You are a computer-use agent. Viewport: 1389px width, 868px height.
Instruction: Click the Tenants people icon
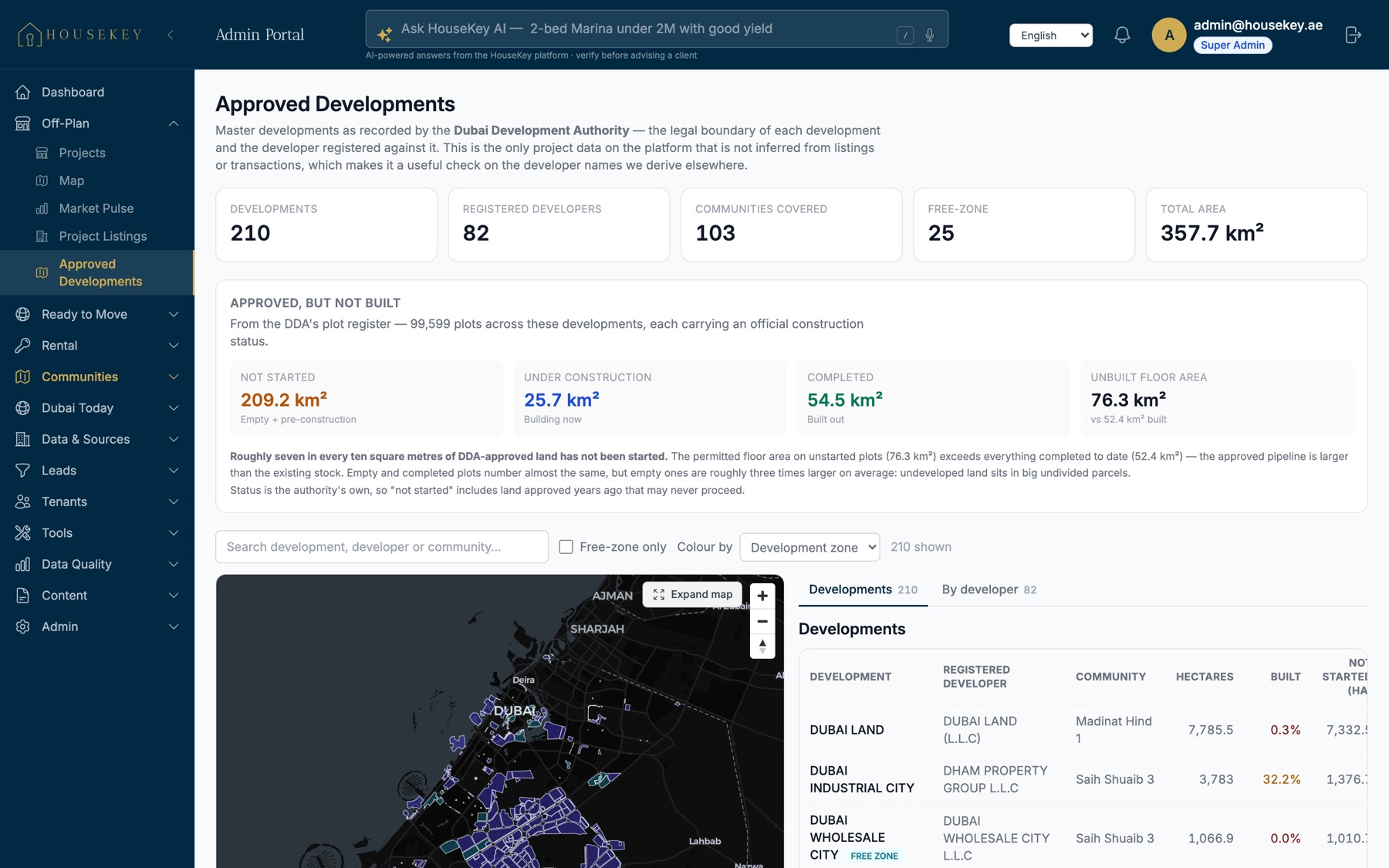pos(23,502)
